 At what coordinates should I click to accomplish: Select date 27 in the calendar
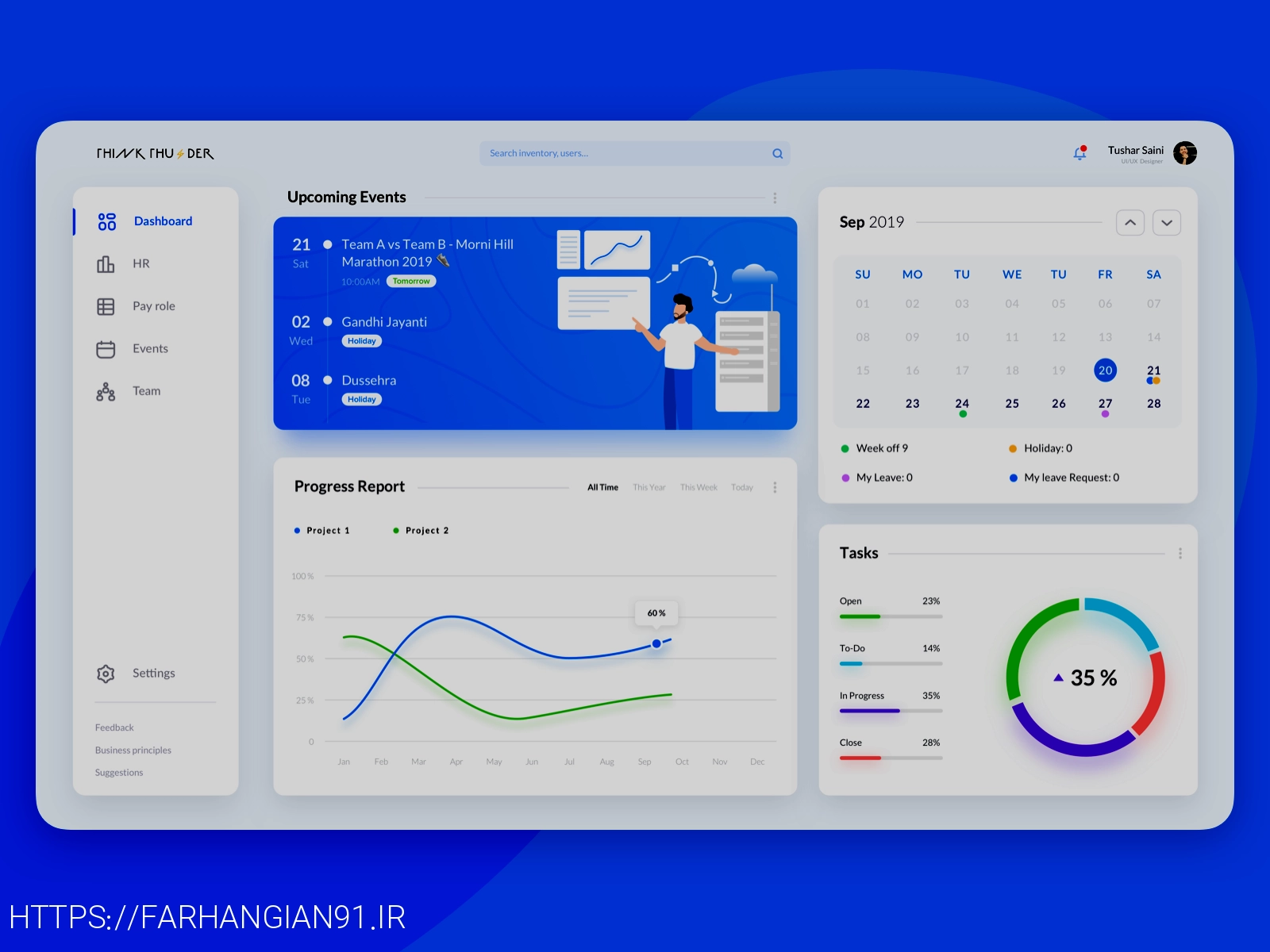1105,404
